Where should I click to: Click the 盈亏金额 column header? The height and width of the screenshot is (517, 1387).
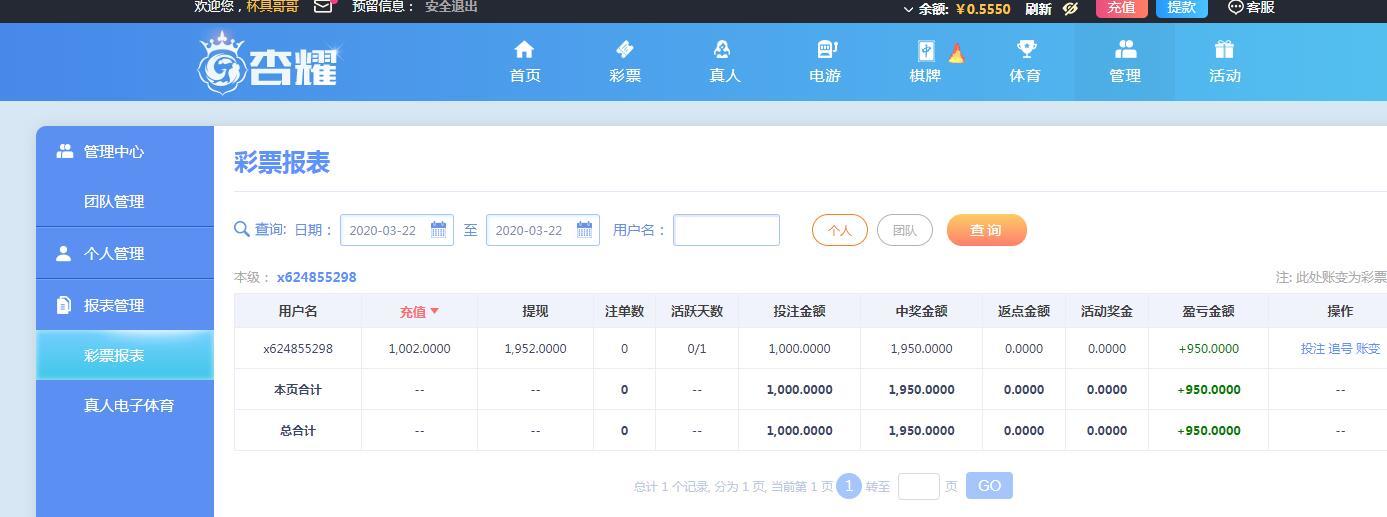(x=1208, y=311)
